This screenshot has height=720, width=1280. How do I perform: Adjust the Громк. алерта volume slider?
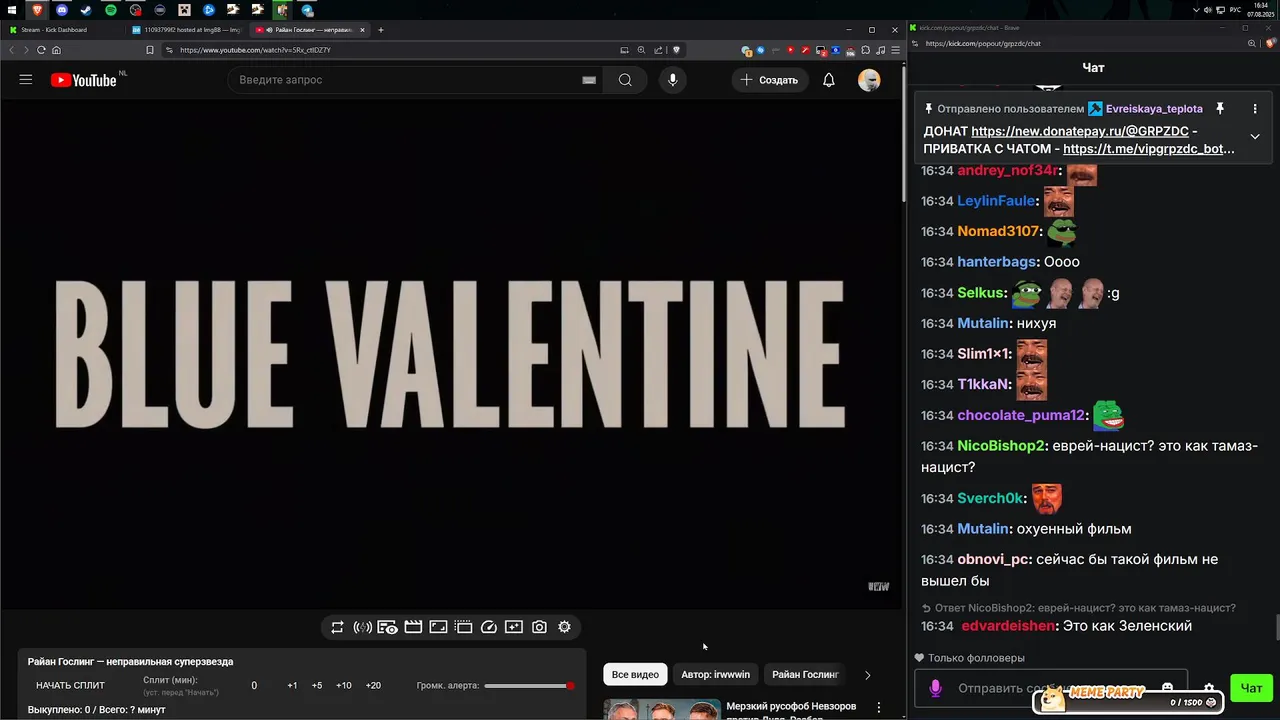pyautogui.click(x=529, y=685)
